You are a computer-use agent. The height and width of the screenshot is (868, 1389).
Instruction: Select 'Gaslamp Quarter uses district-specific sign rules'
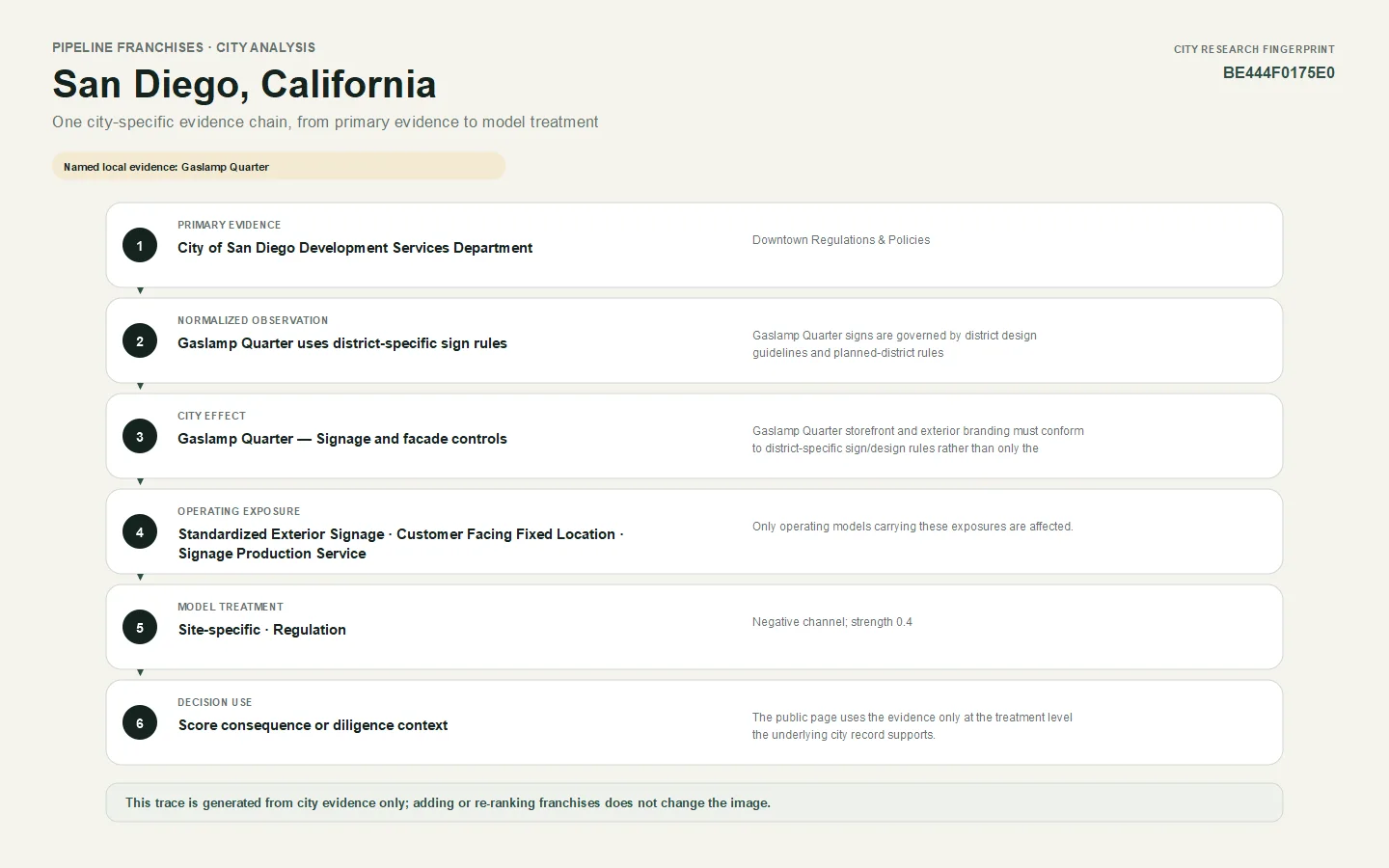[x=342, y=343]
